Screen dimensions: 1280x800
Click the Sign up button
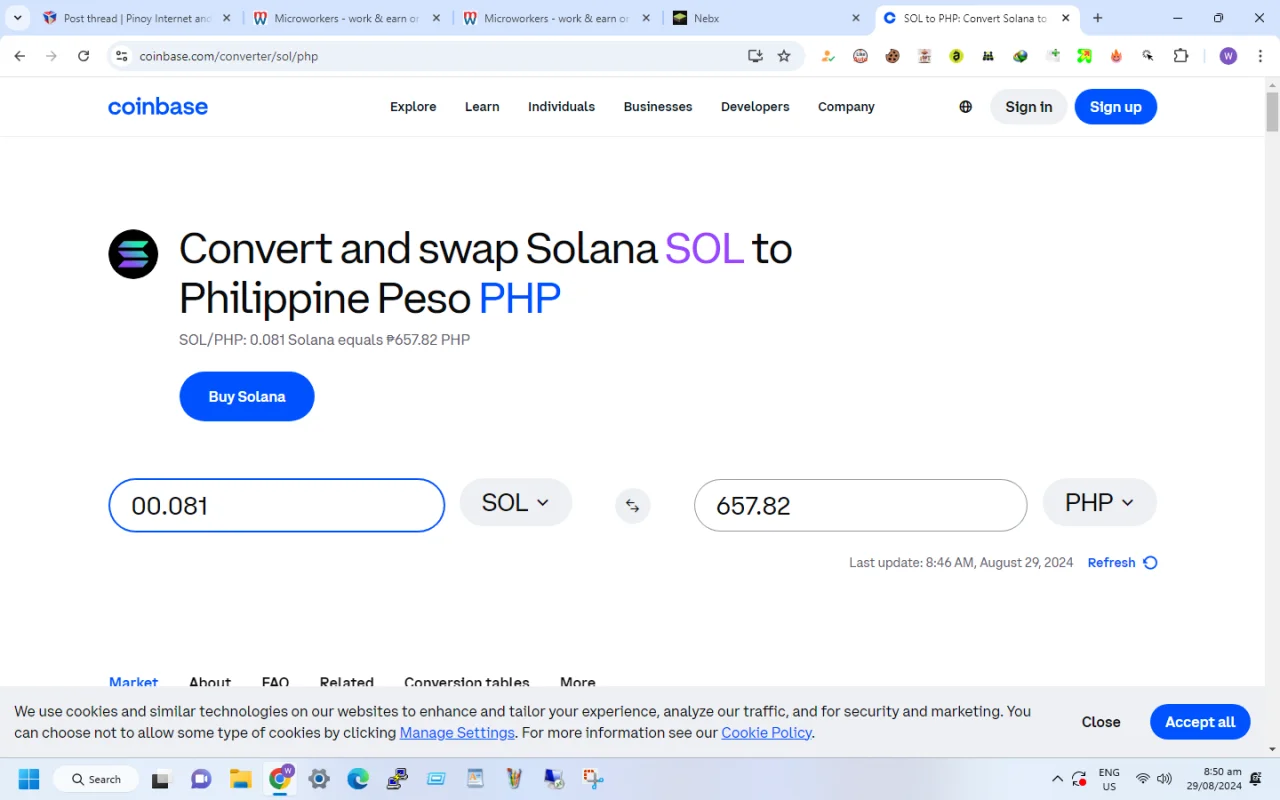1116,107
